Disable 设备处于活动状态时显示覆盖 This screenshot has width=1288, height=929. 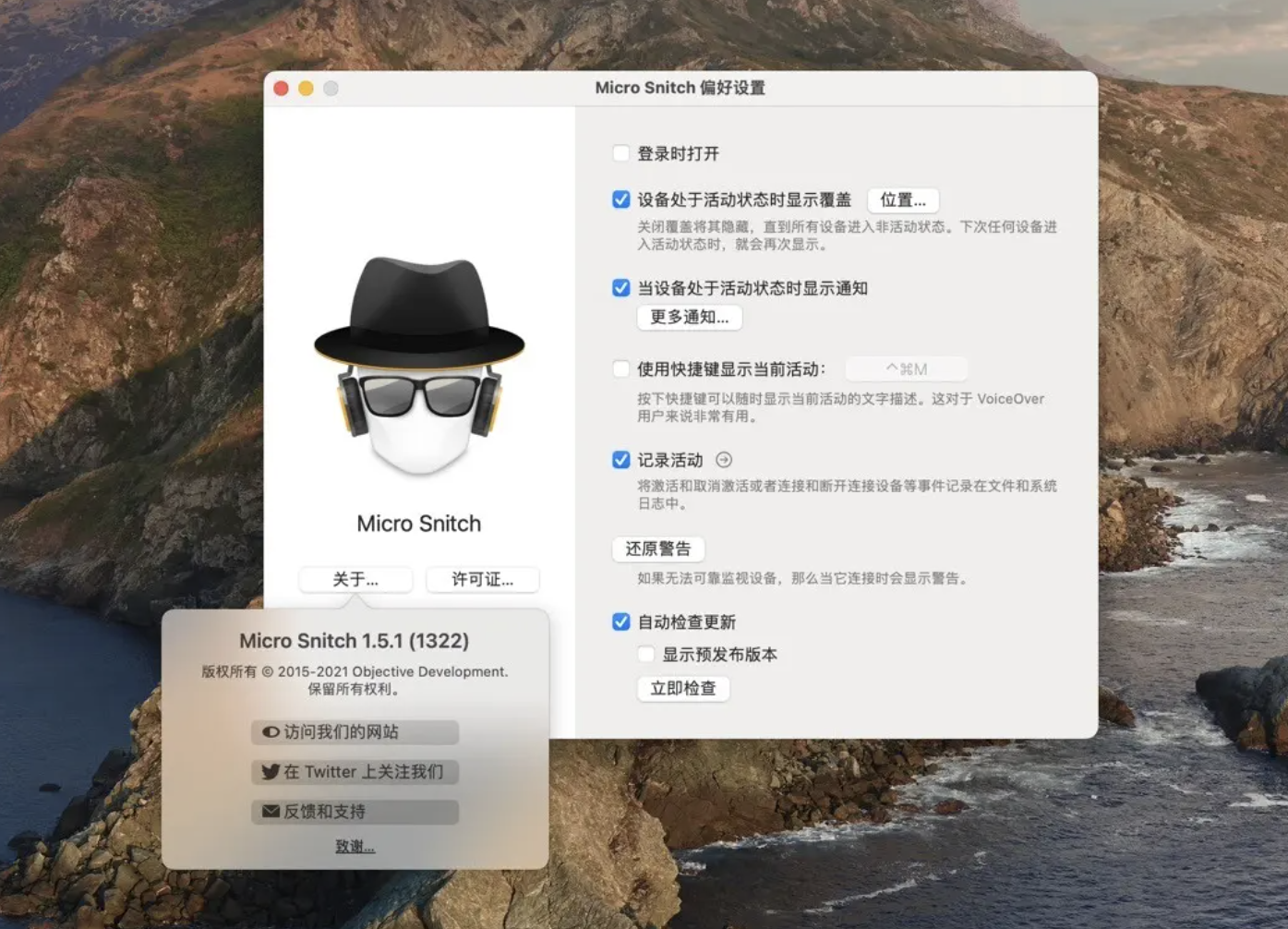(x=620, y=196)
